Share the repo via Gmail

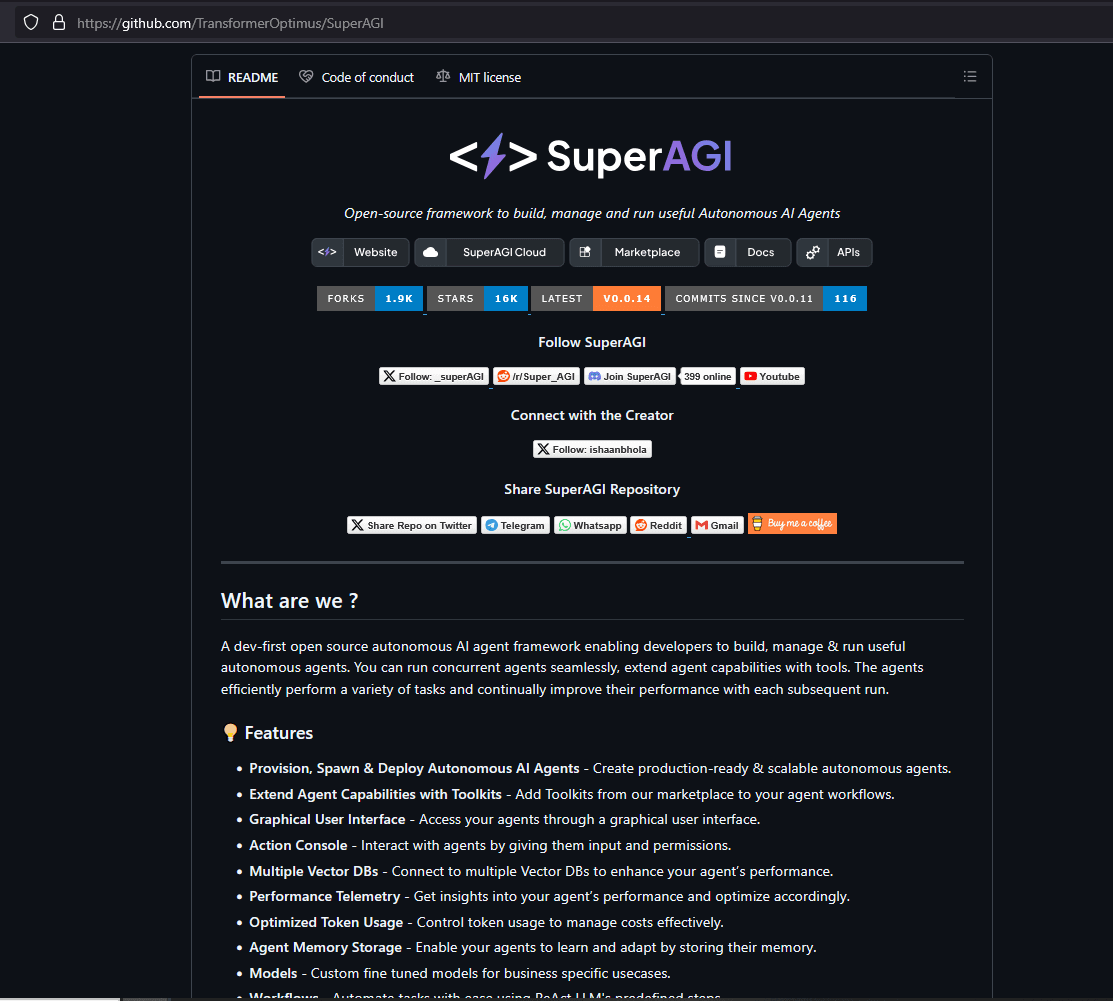(717, 524)
